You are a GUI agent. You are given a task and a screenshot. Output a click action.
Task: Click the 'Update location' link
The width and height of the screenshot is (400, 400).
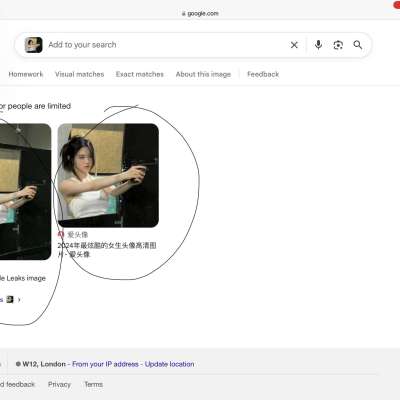tap(169, 364)
